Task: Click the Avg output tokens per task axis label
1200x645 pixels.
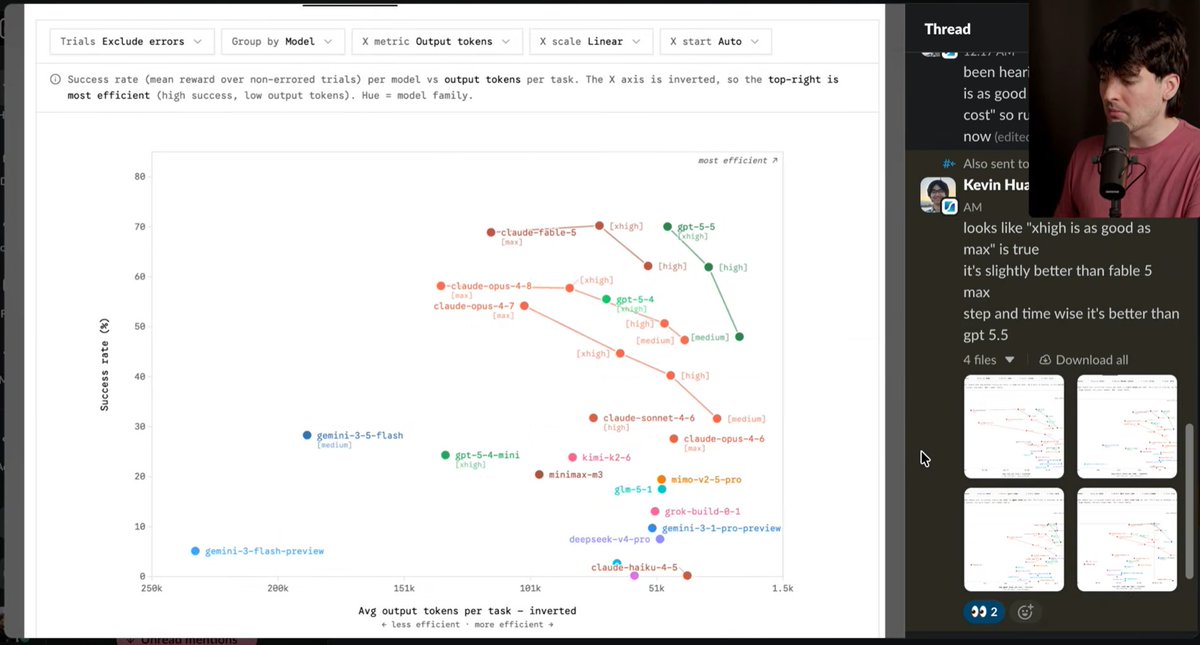Action: click(467, 610)
